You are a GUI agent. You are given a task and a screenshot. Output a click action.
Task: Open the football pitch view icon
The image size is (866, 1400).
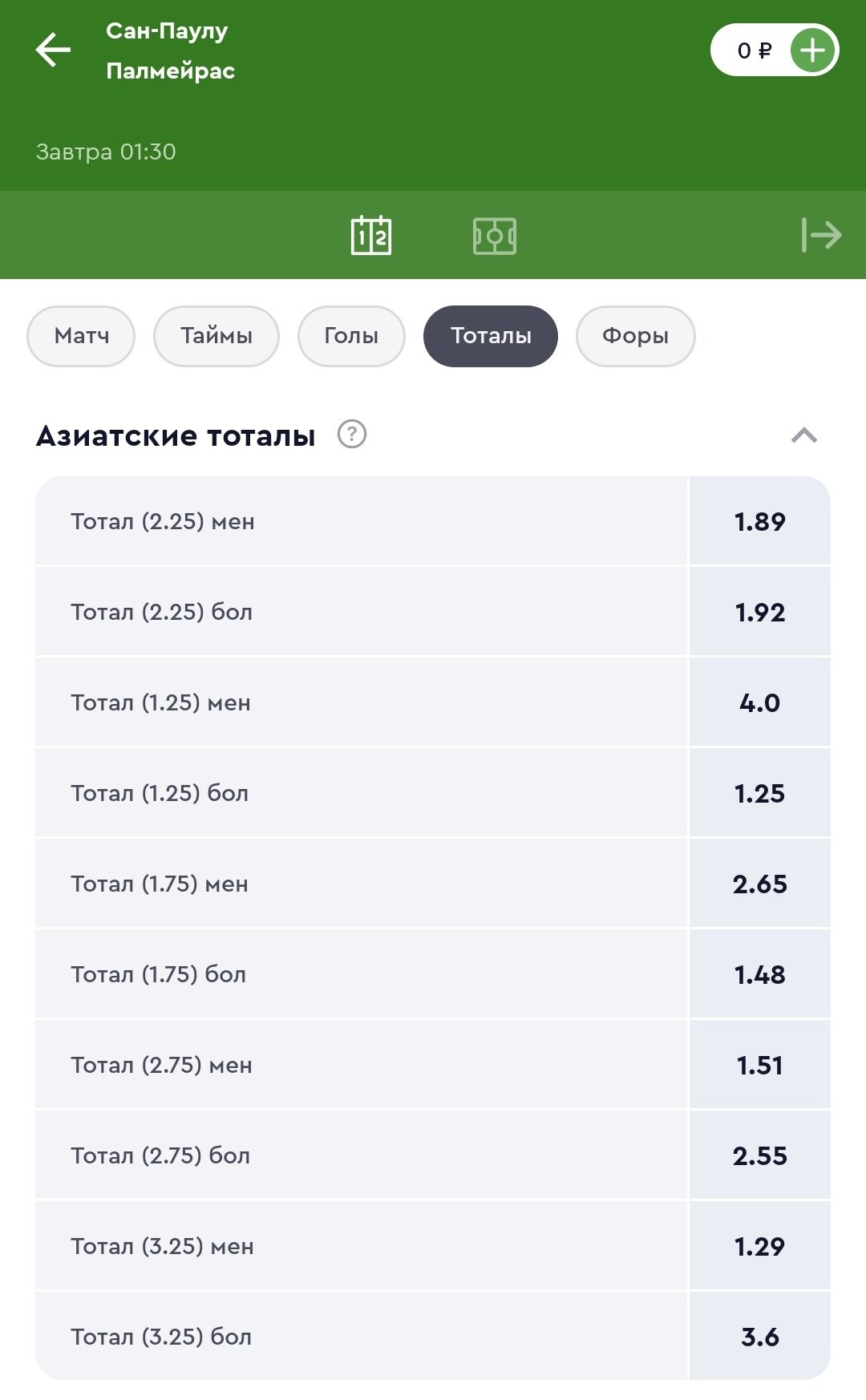coord(495,236)
